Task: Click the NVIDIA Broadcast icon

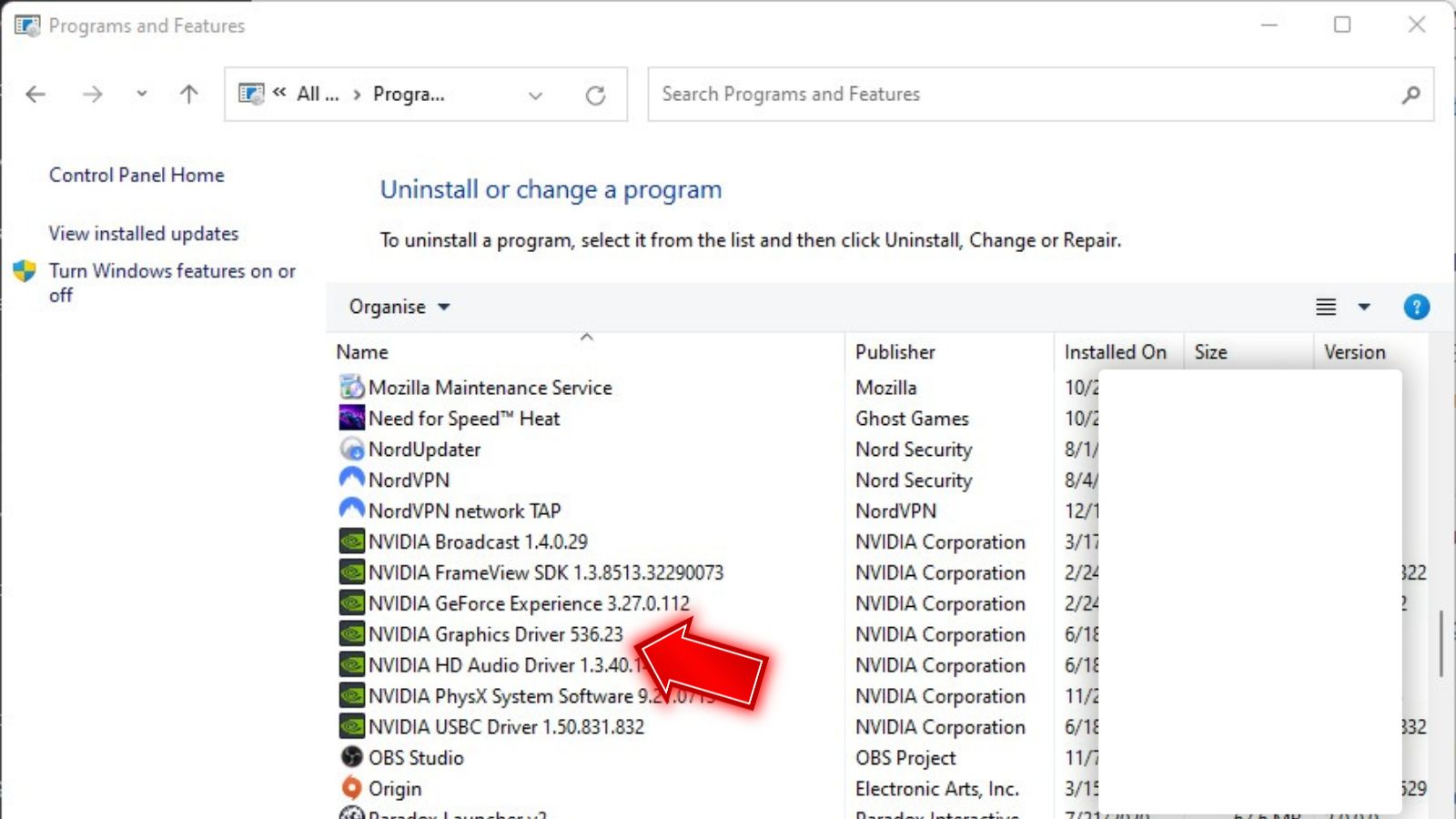Action: [351, 541]
